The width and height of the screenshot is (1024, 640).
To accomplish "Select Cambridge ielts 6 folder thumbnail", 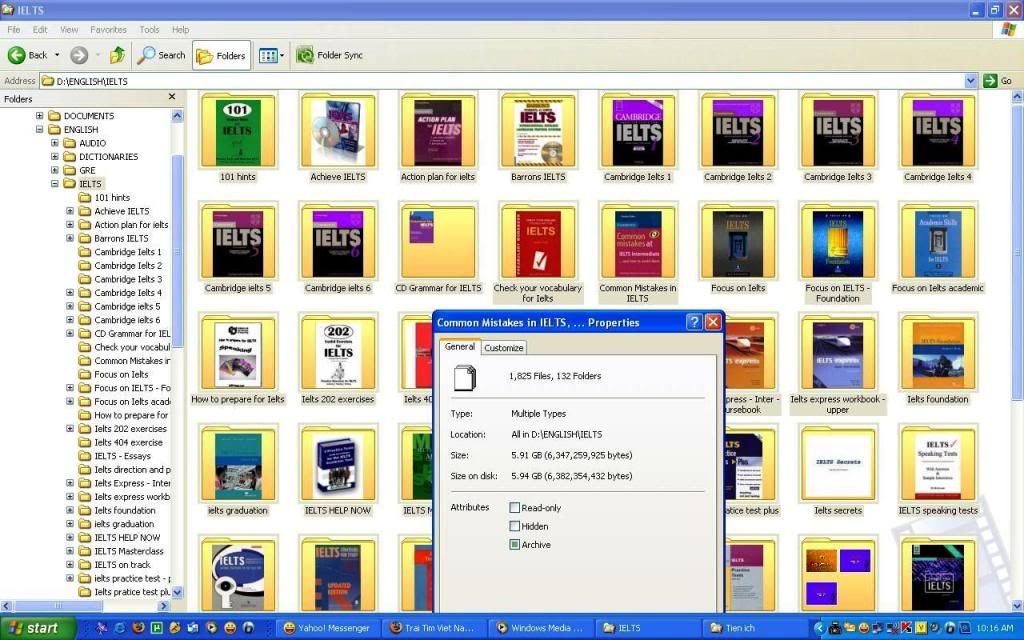I will [338, 249].
